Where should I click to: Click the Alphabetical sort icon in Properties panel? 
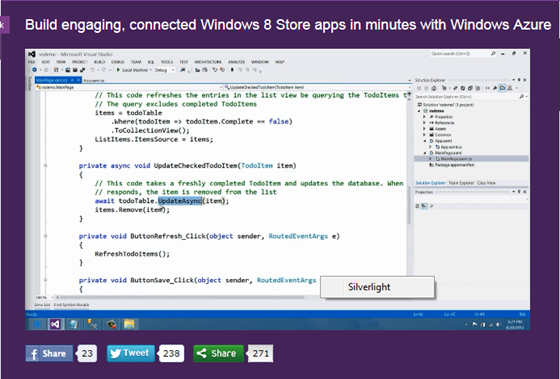click(424, 206)
